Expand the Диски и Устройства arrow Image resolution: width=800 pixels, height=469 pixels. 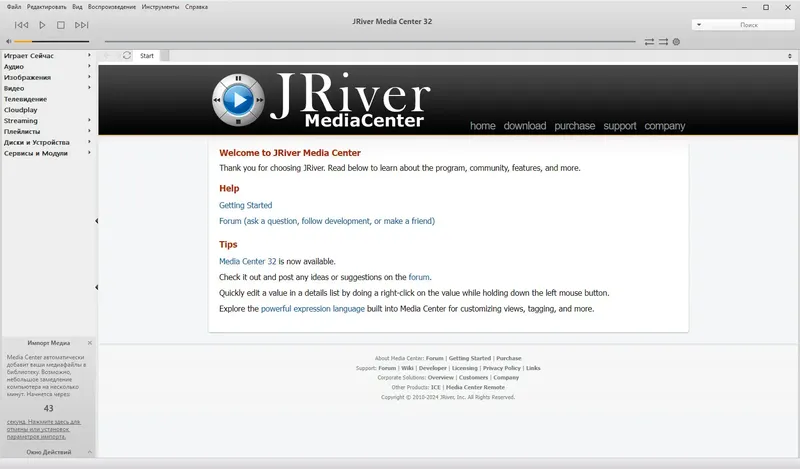point(89,141)
